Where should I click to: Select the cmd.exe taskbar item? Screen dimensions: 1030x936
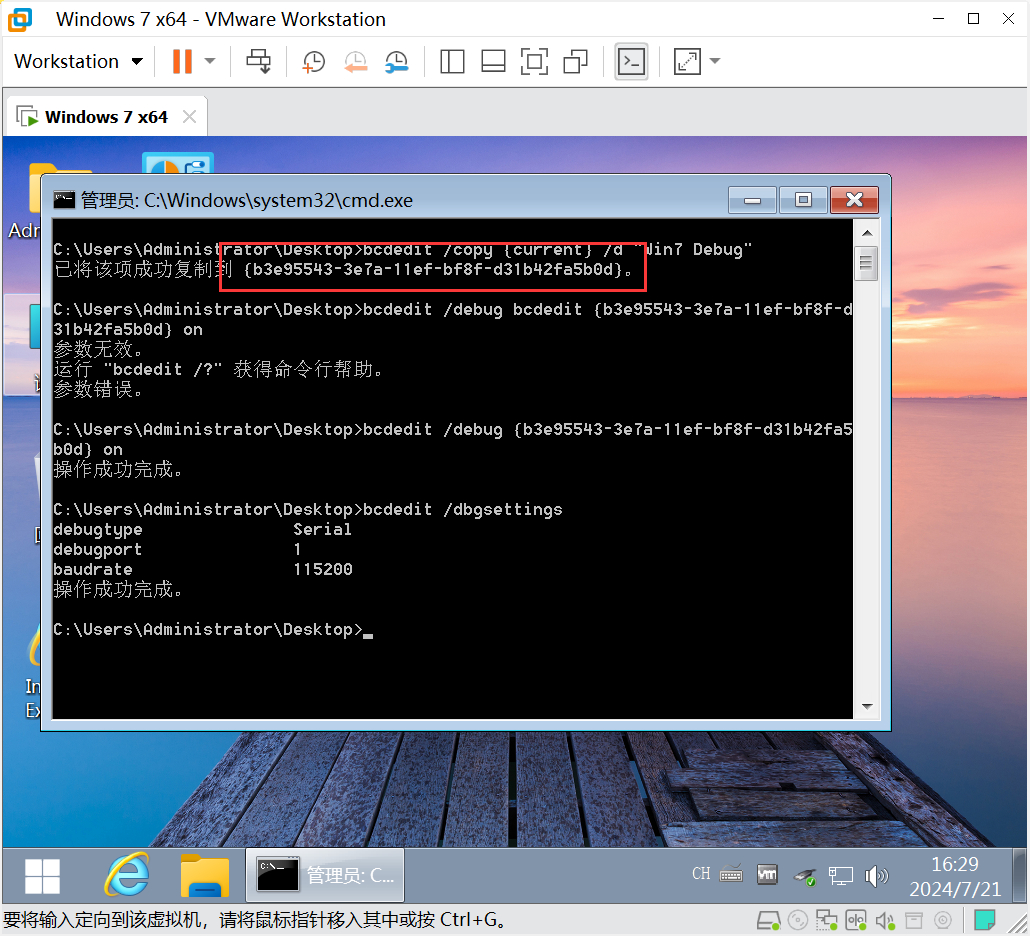326,875
